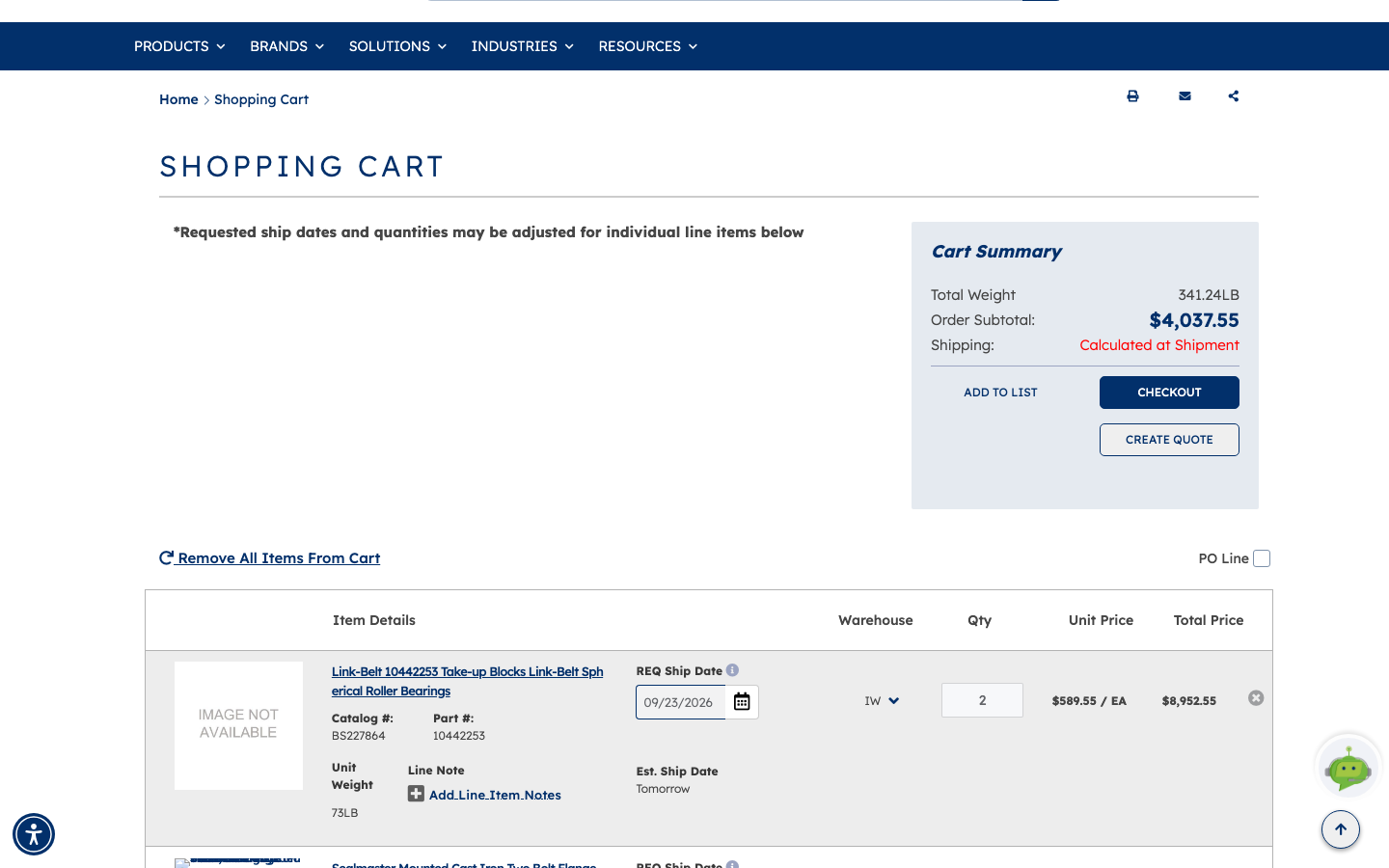Open the chatbot assistant icon
The width and height of the screenshot is (1389, 868).
1348,768
